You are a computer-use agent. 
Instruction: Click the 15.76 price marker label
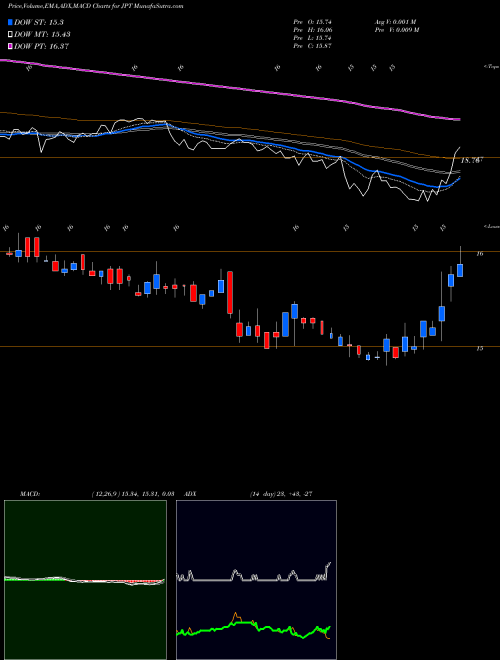pos(471,160)
